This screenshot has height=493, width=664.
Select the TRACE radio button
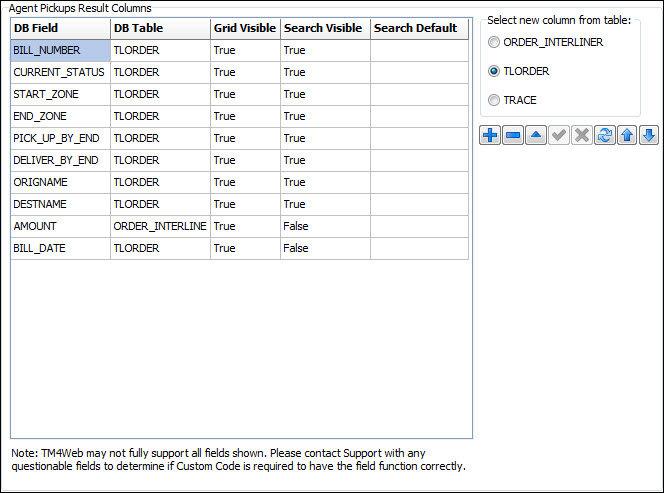coord(494,100)
